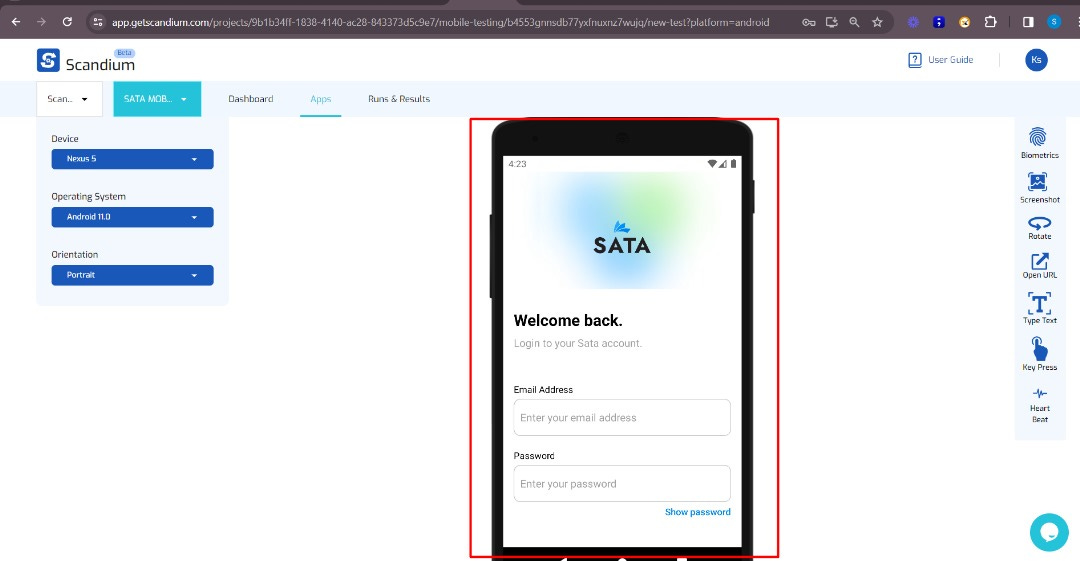Image resolution: width=1080 pixels, height=561 pixels.
Task: Toggle the browser side panel
Action: tap(1028, 22)
